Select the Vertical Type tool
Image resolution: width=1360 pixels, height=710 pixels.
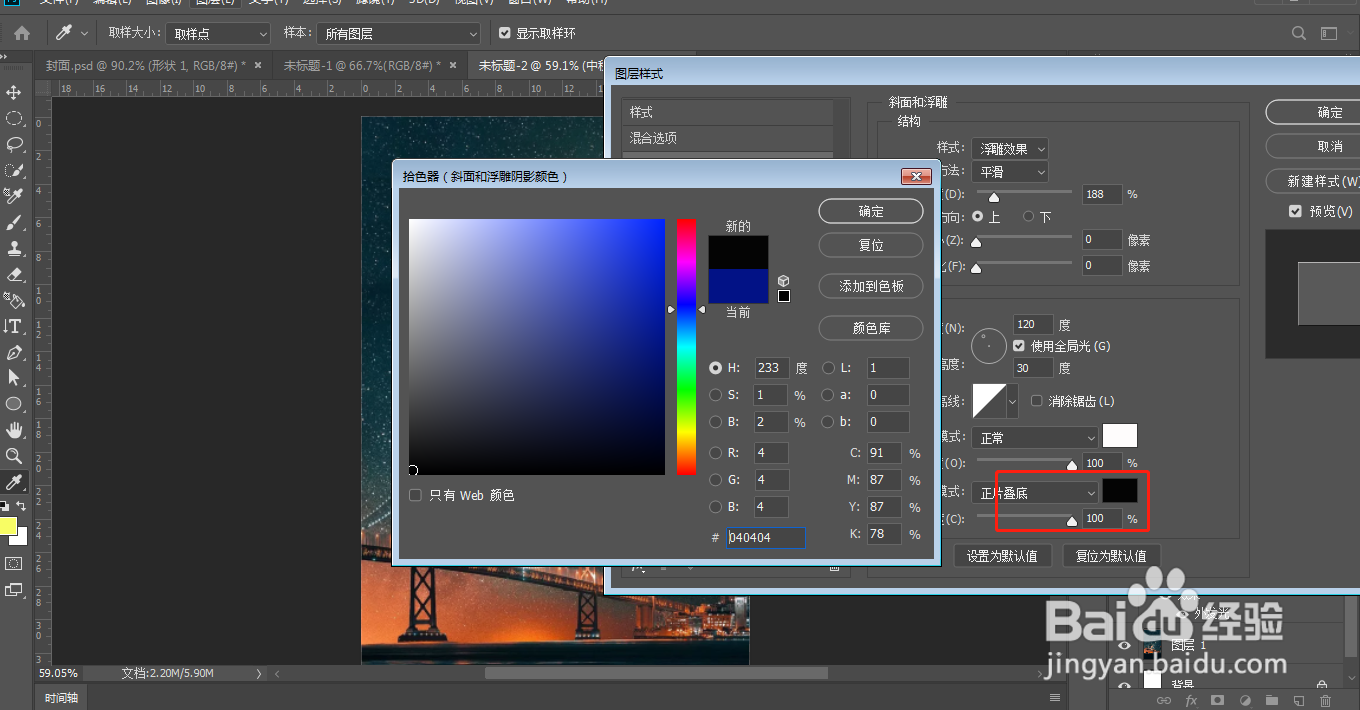pyautogui.click(x=14, y=326)
